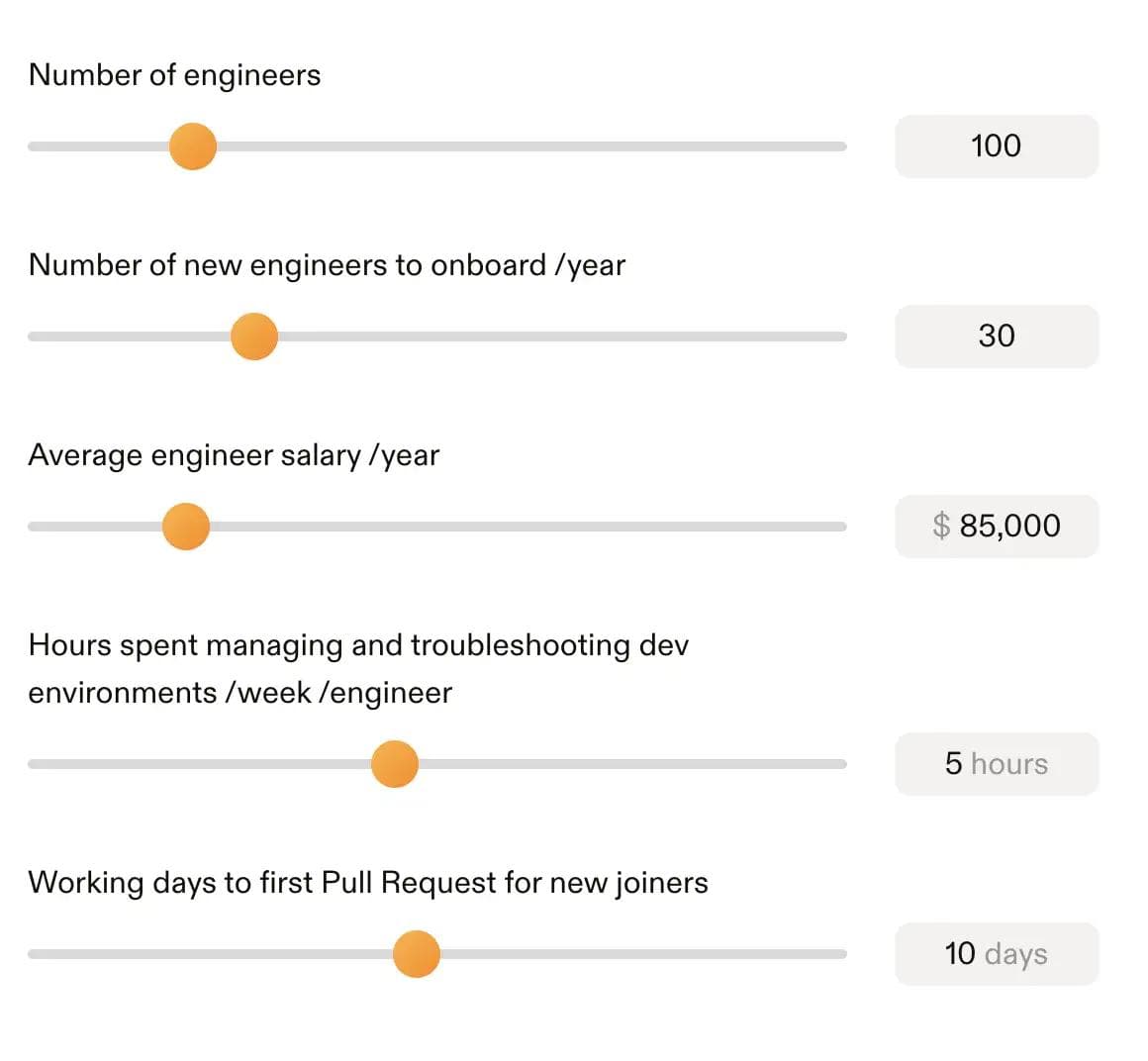Click the number 10 in the days field
1148x1061 pixels.
[x=960, y=953]
